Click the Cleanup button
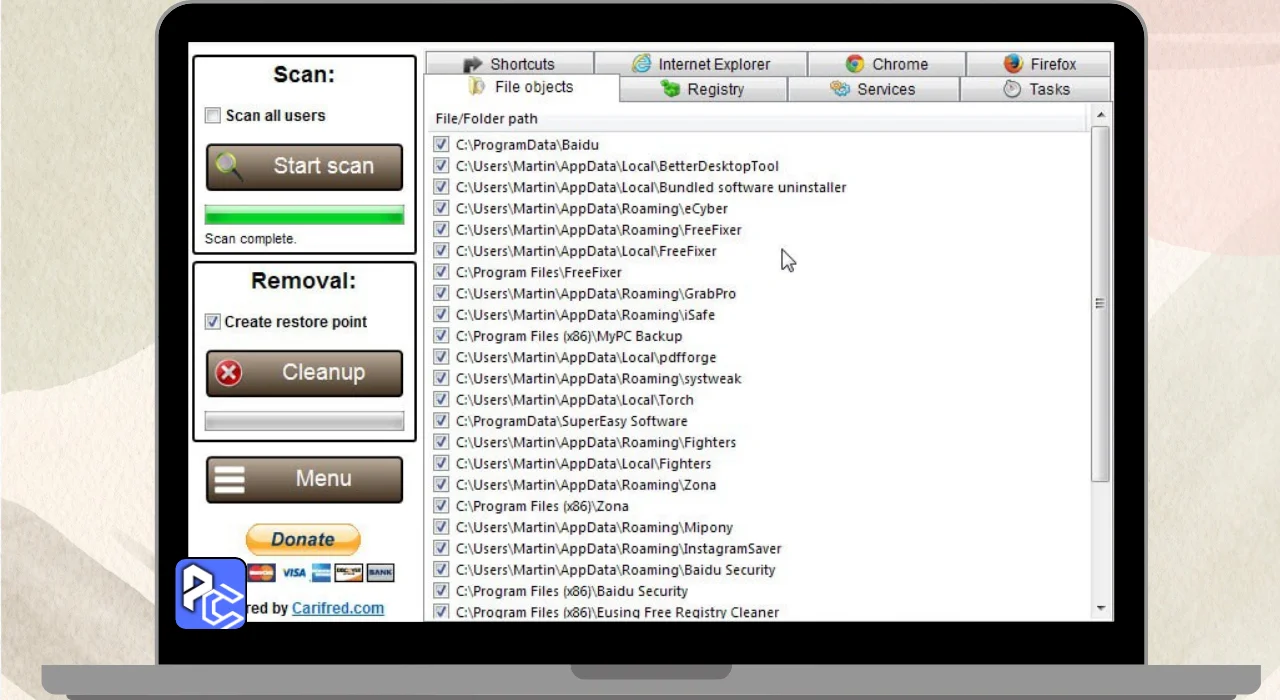 304,373
